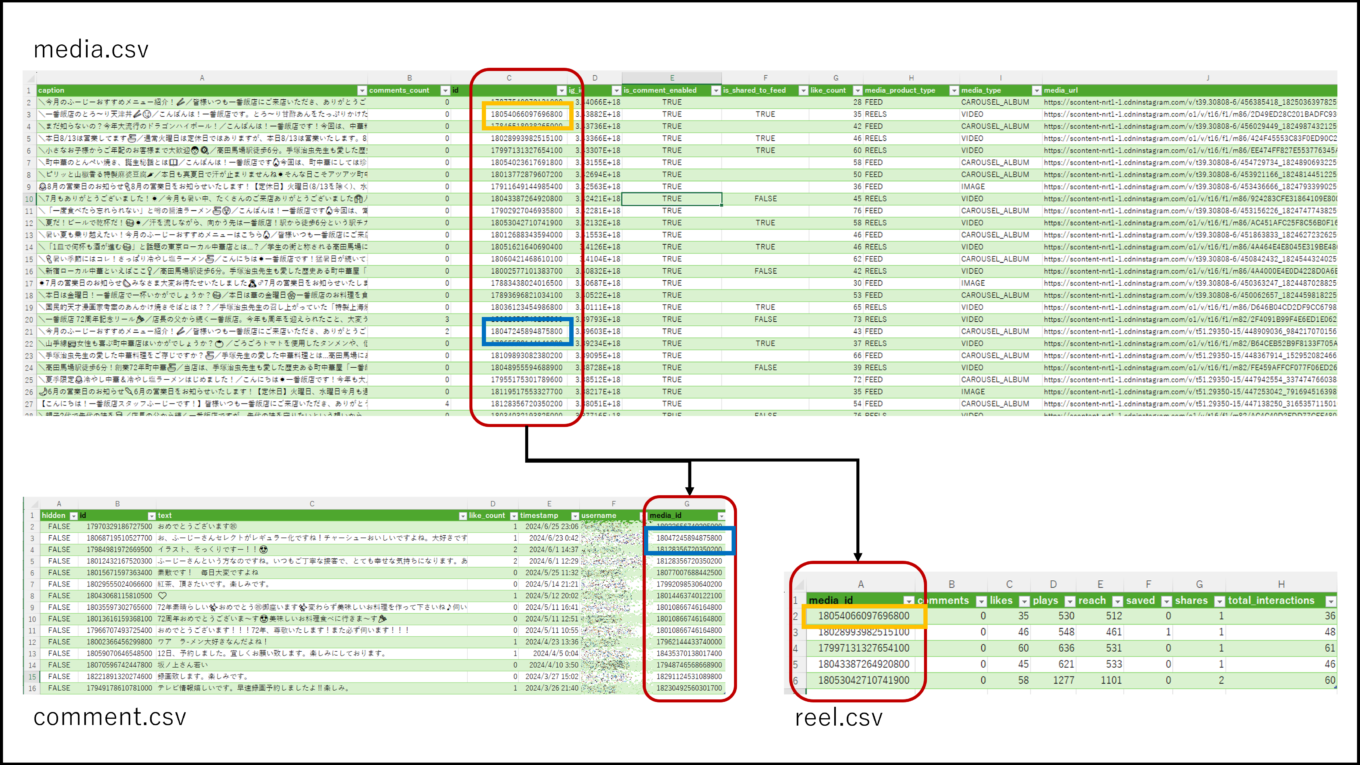Open the hidden column filter in comment.csv

coord(75,516)
